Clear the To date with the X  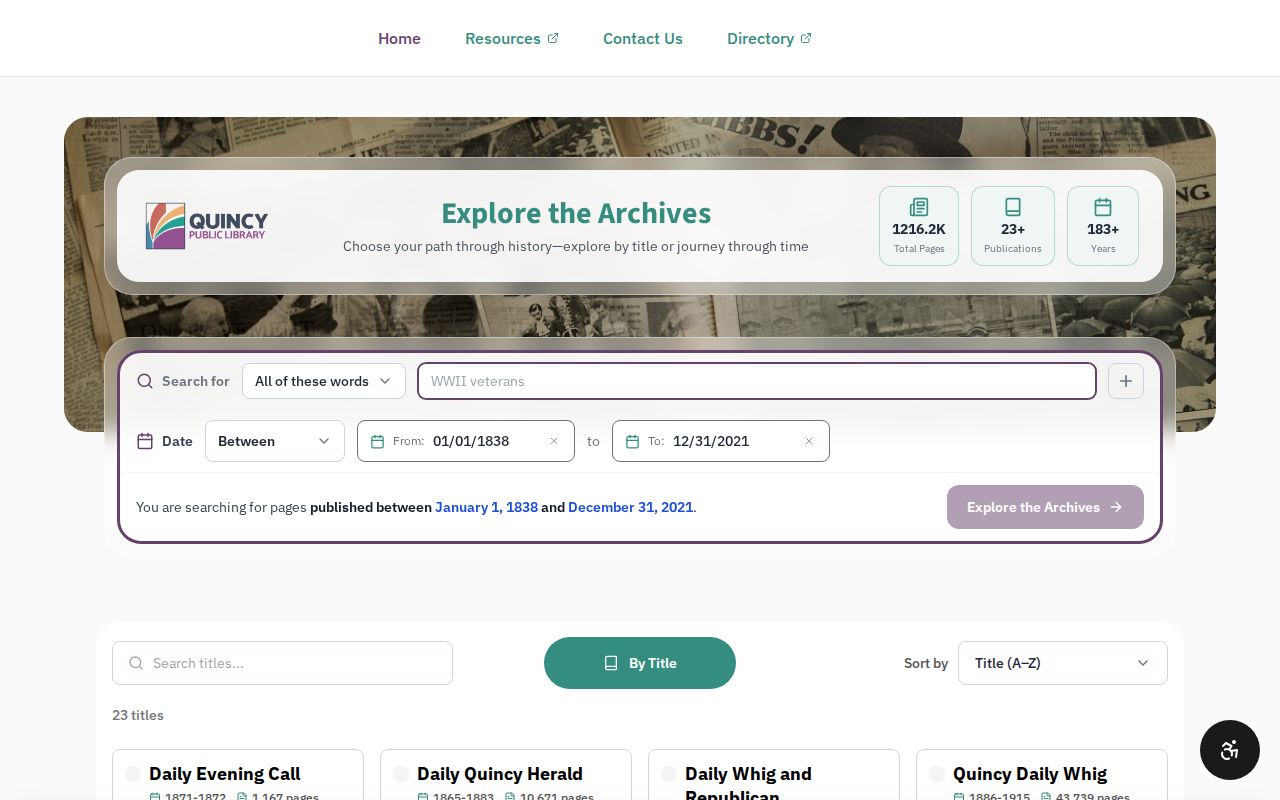(809, 441)
